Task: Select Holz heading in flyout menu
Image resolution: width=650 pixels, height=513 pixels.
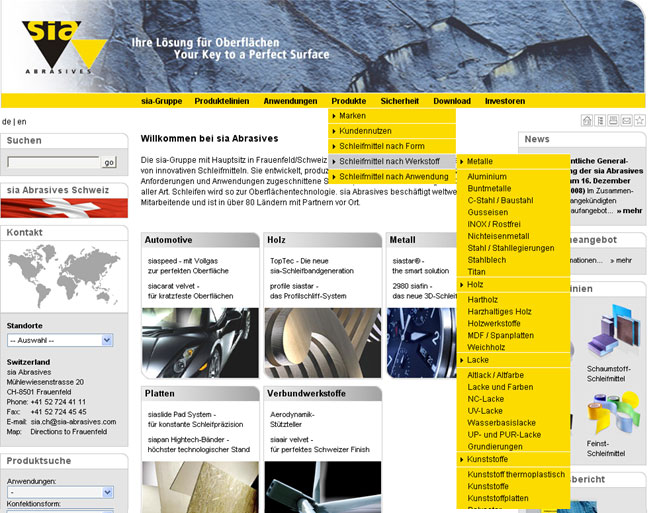Action: pos(513,285)
